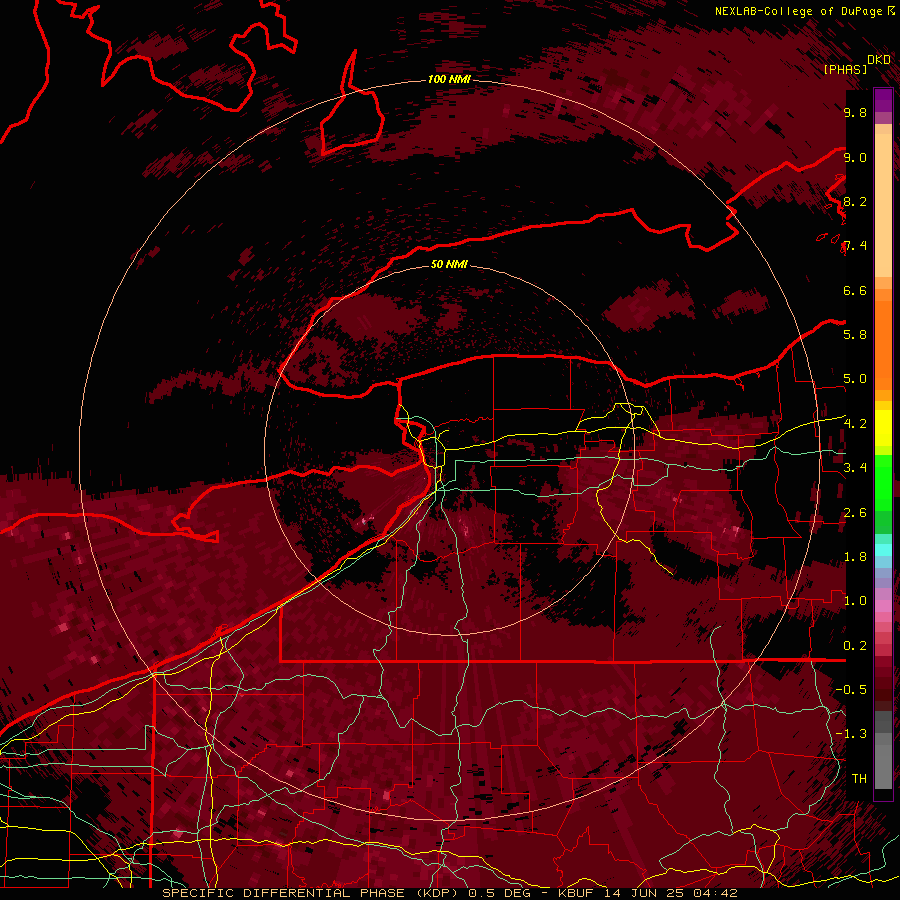
Task: Click the cyan segment of color bar
Action: pyautogui.click(x=883, y=550)
